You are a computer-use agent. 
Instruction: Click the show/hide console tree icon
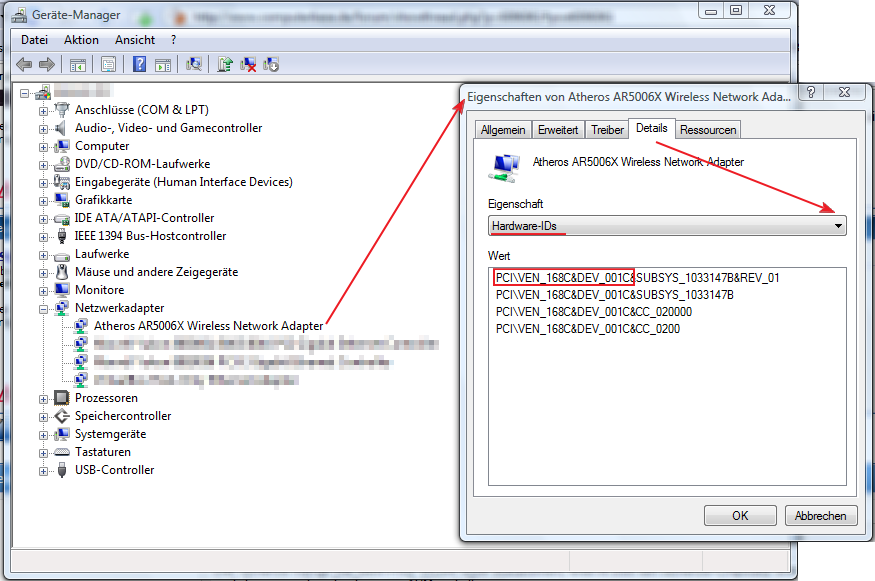78,65
